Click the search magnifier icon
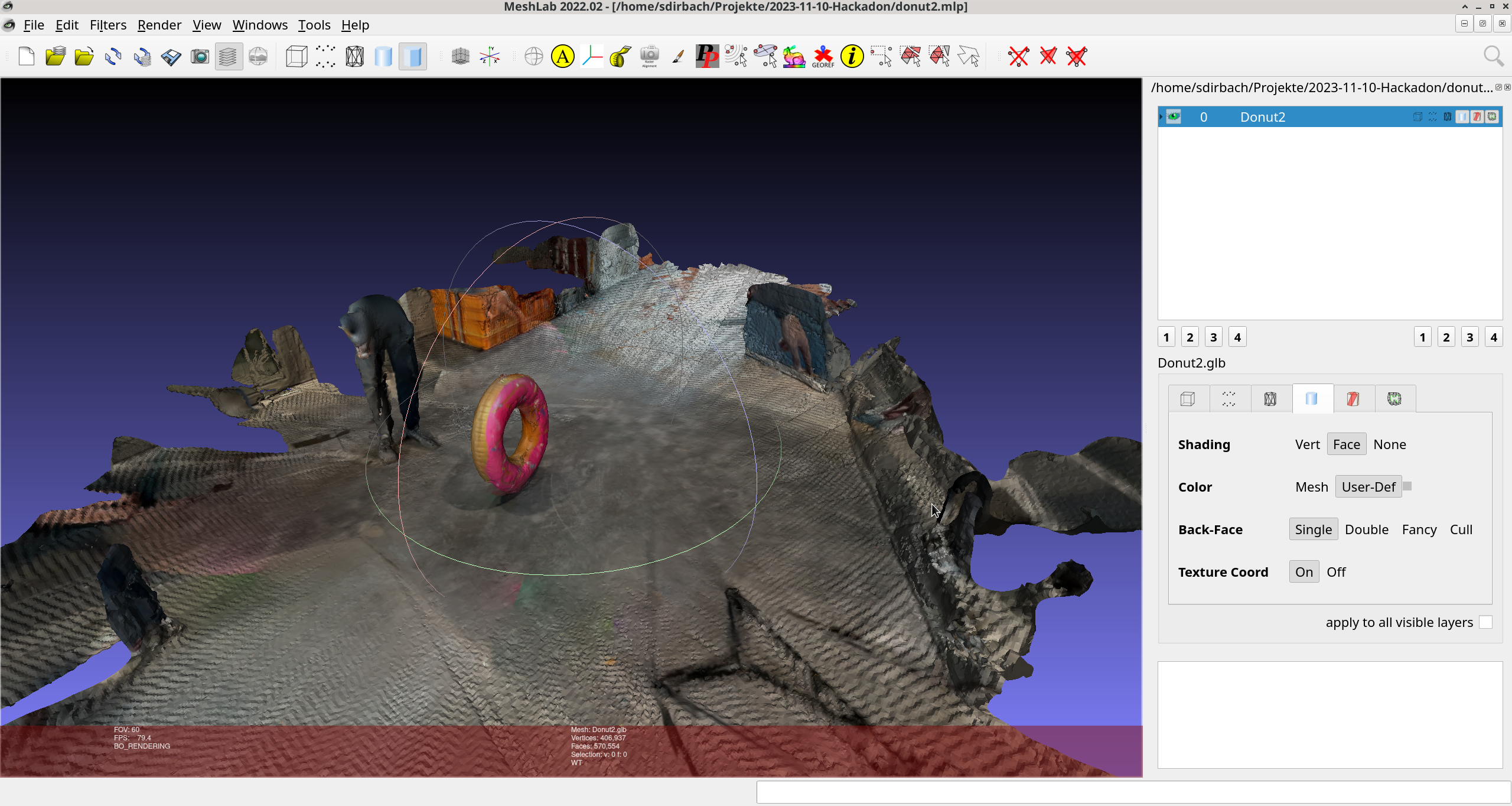The height and width of the screenshot is (806, 1512). [1493, 57]
